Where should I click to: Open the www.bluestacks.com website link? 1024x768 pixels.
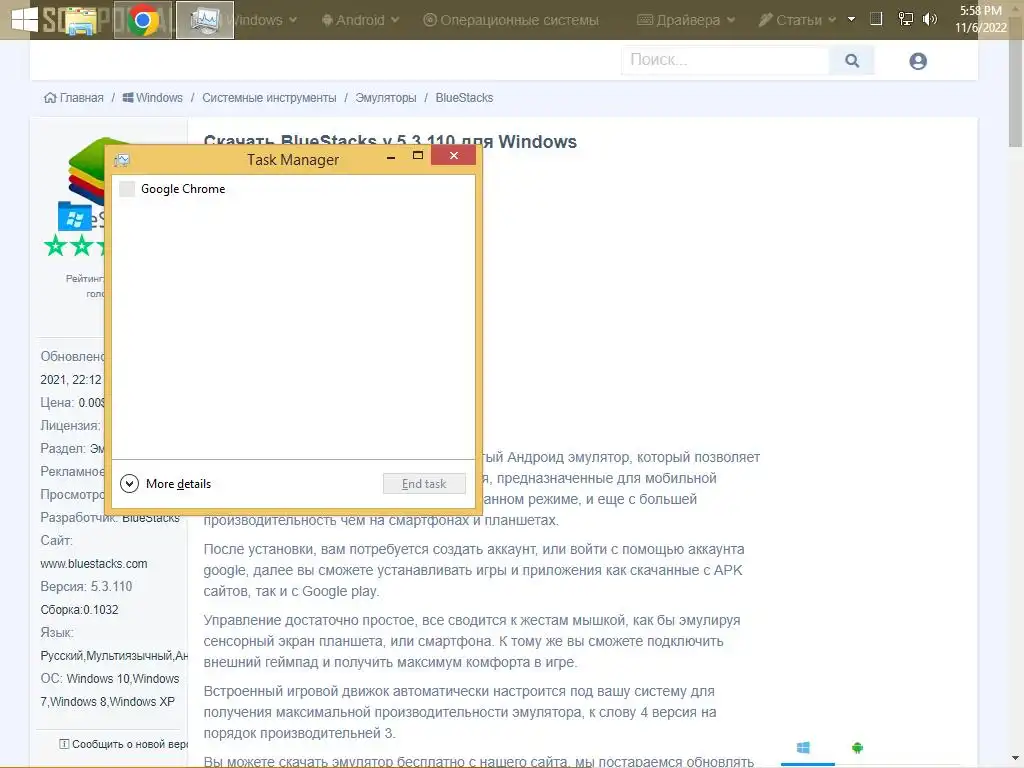(x=94, y=564)
